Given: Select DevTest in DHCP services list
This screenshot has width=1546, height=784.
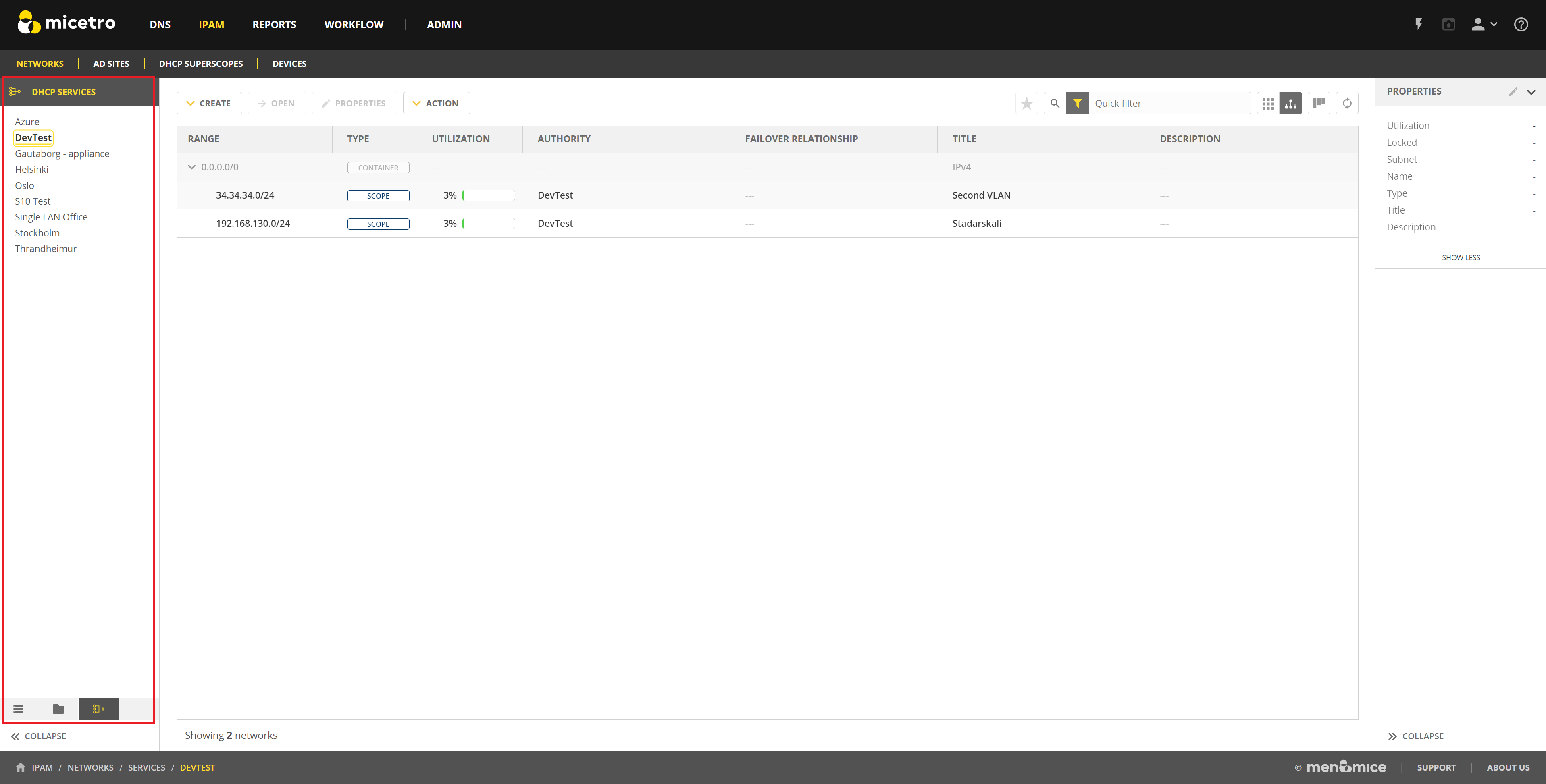Looking at the screenshot, I should (33, 137).
